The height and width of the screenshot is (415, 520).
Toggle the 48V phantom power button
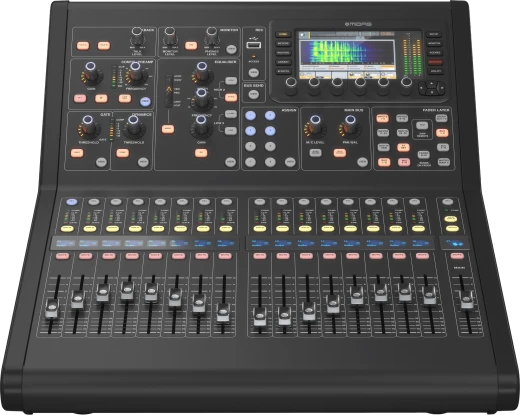(80, 99)
